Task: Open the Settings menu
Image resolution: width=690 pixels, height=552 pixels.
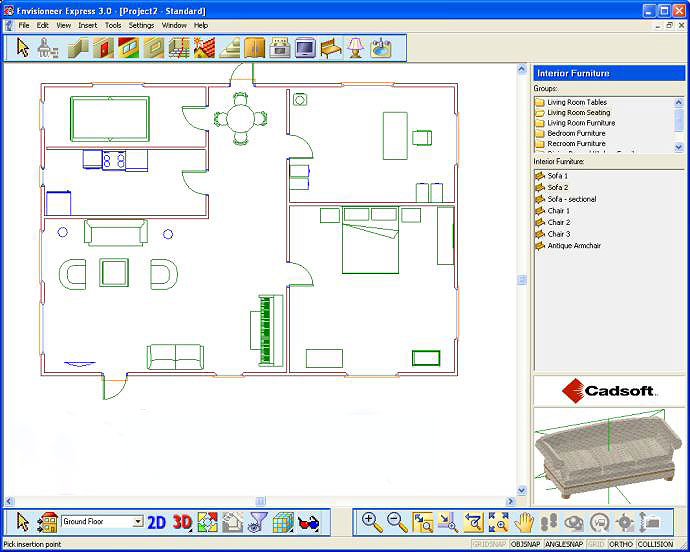Action: [x=141, y=26]
